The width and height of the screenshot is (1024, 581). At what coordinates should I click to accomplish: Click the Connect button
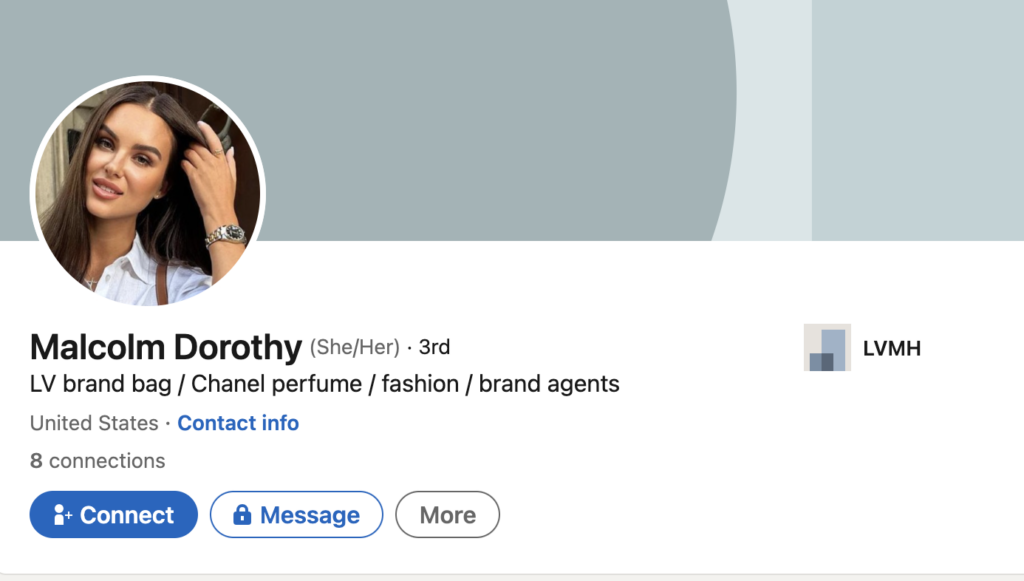(113, 514)
